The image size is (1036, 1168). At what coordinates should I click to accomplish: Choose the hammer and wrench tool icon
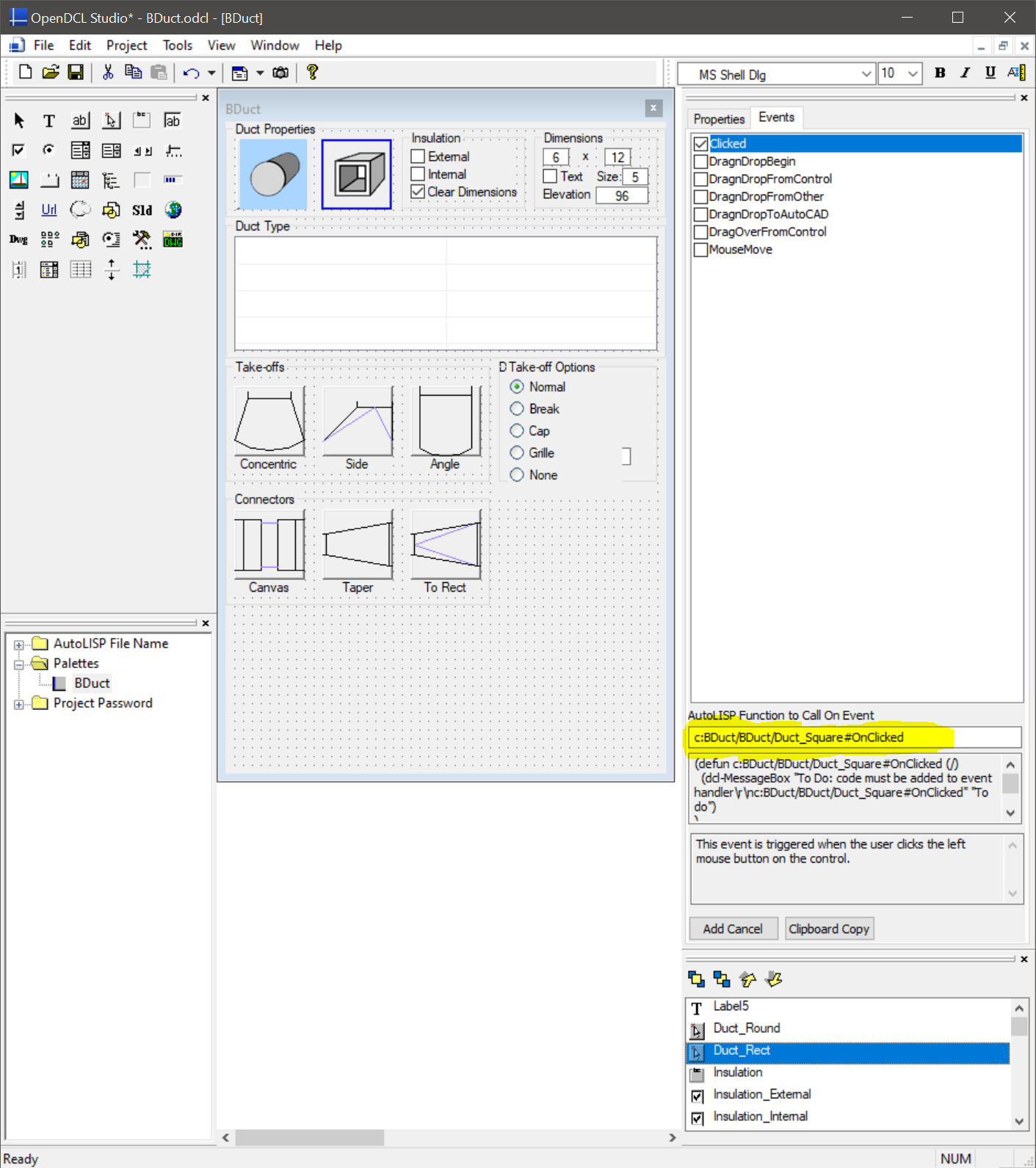click(x=142, y=239)
